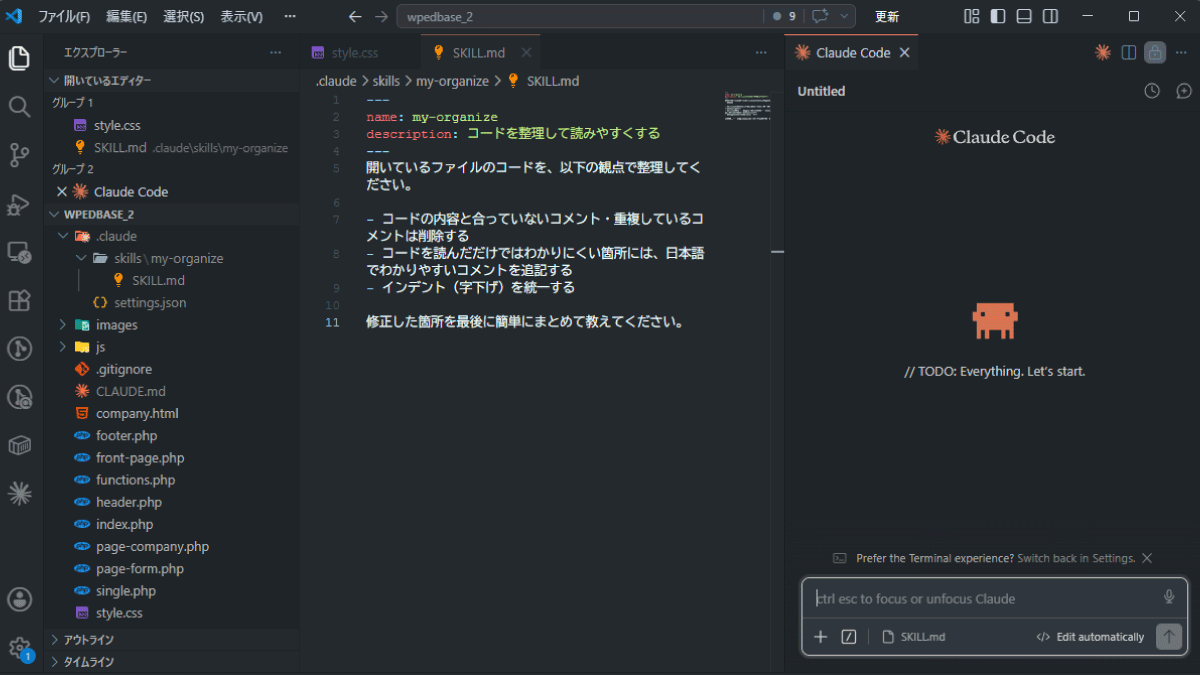
Task: Click the send arrow button
Action: click(1169, 637)
